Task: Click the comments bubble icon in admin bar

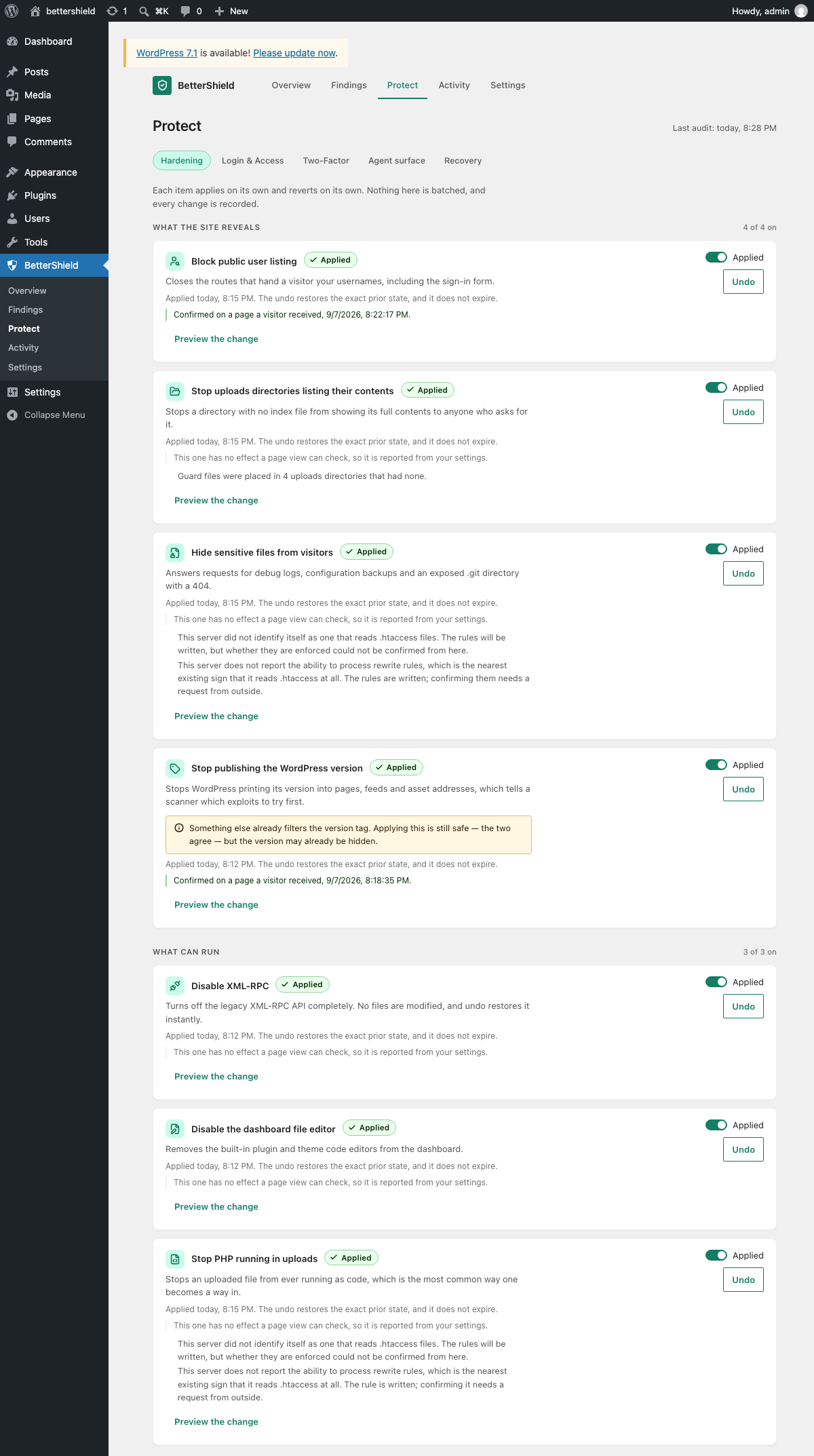Action: click(185, 11)
